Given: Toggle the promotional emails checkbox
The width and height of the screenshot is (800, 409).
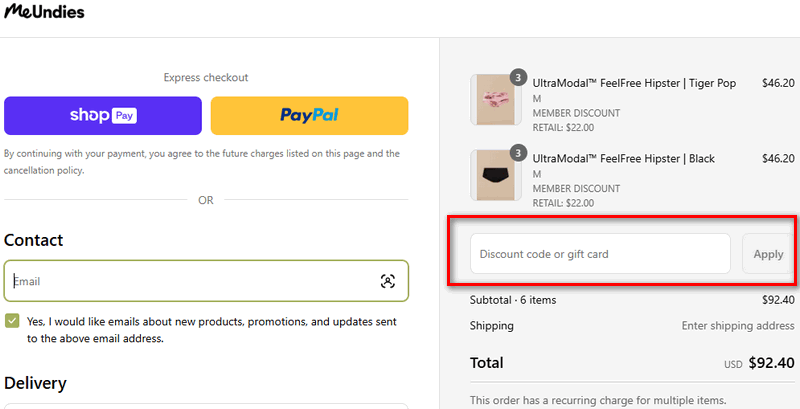Looking at the screenshot, I should pos(12,321).
